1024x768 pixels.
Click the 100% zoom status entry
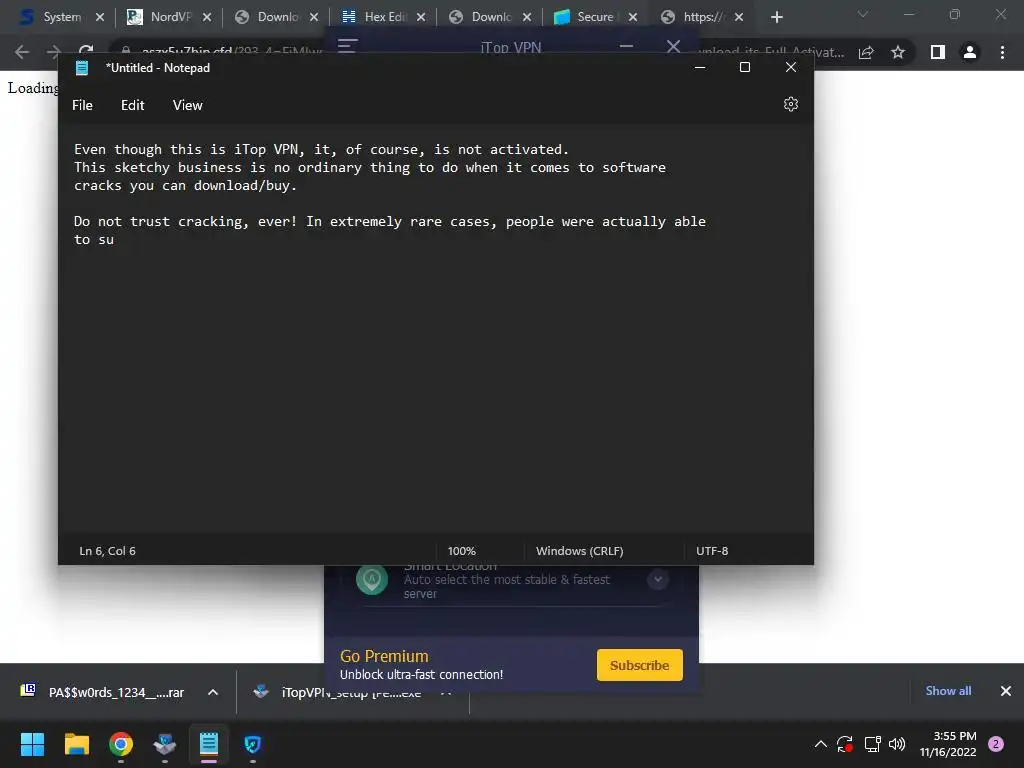pyautogui.click(x=462, y=551)
